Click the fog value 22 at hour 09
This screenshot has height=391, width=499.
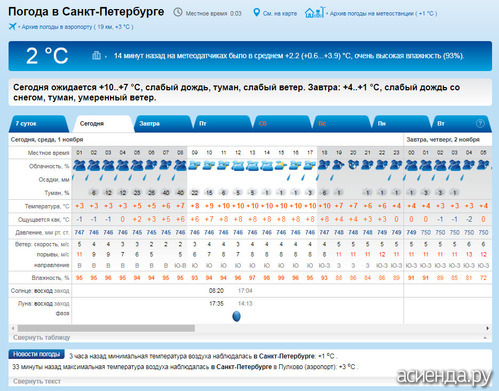[195, 193]
